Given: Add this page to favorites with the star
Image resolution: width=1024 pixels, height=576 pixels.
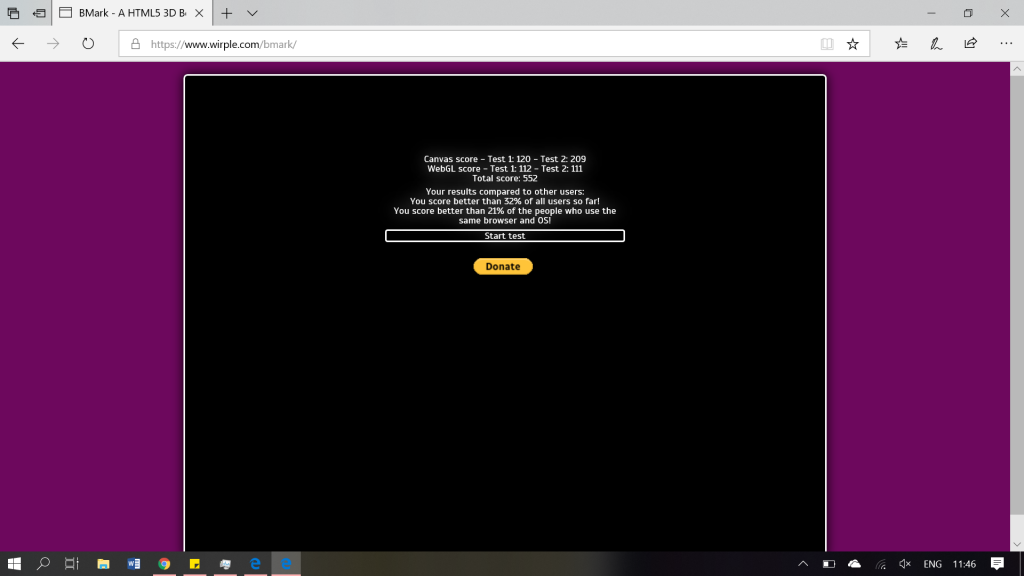Looking at the screenshot, I should click(852, 44).
